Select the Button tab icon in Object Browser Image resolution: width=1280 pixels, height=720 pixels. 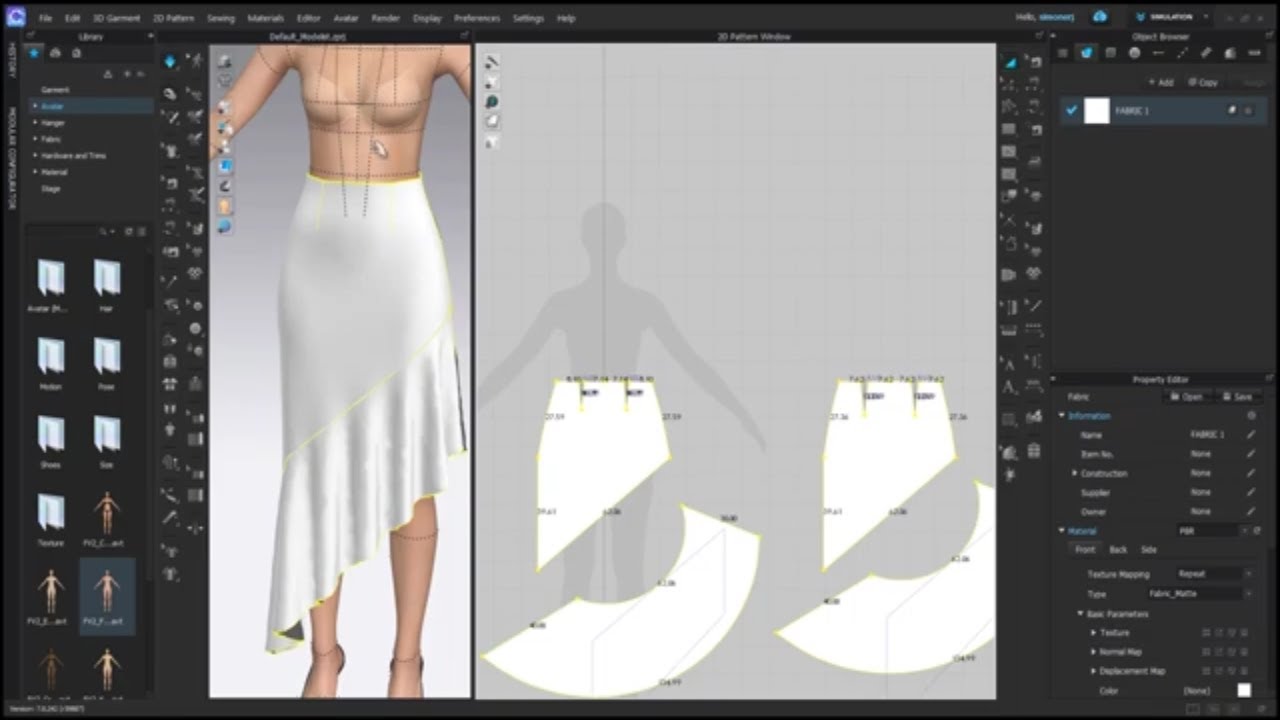pyautogui.click(x=1134, y=53)
